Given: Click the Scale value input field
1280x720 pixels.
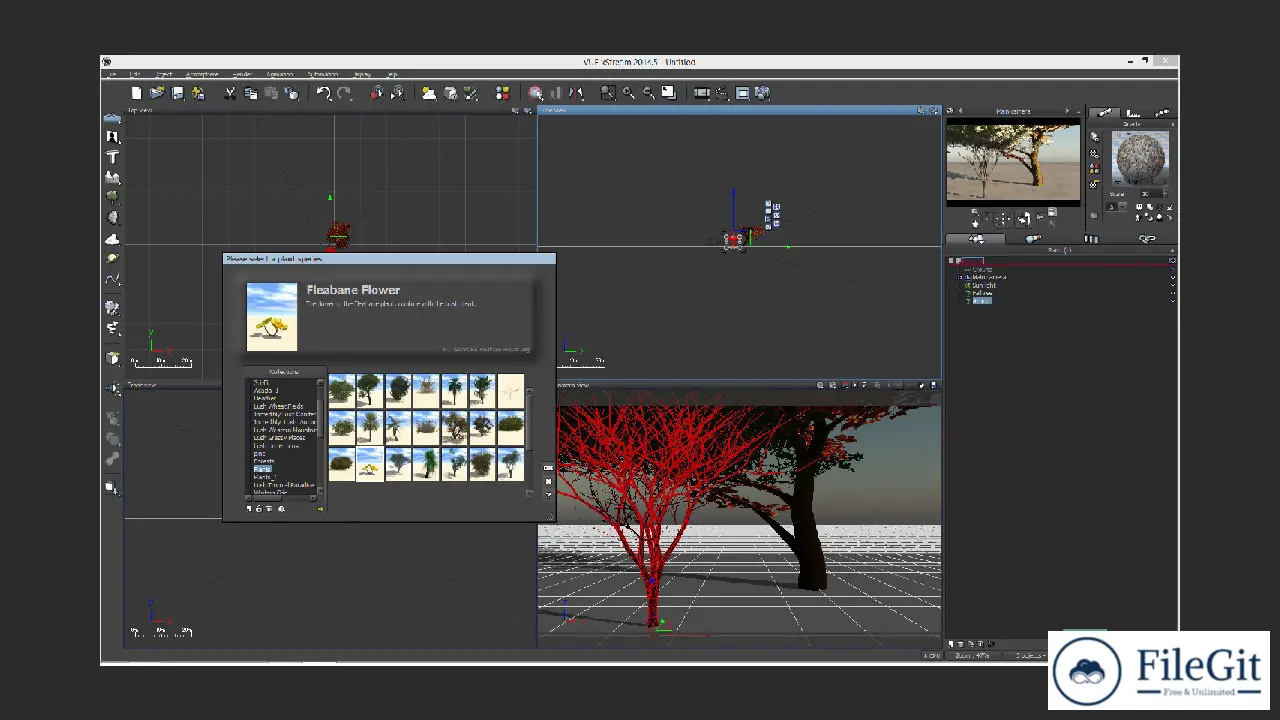Looking at the screenshot, I should point(1151,194).
